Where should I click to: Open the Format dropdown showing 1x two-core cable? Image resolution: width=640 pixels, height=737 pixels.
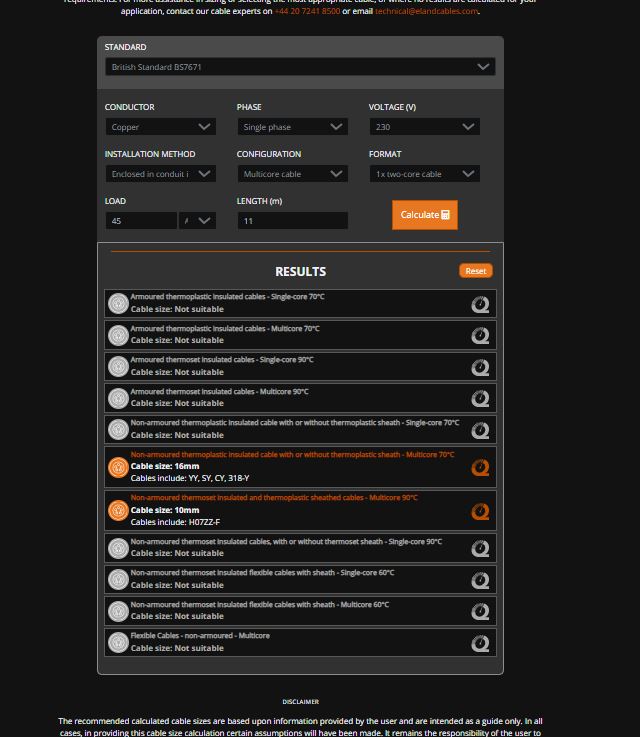pos(424,174)
